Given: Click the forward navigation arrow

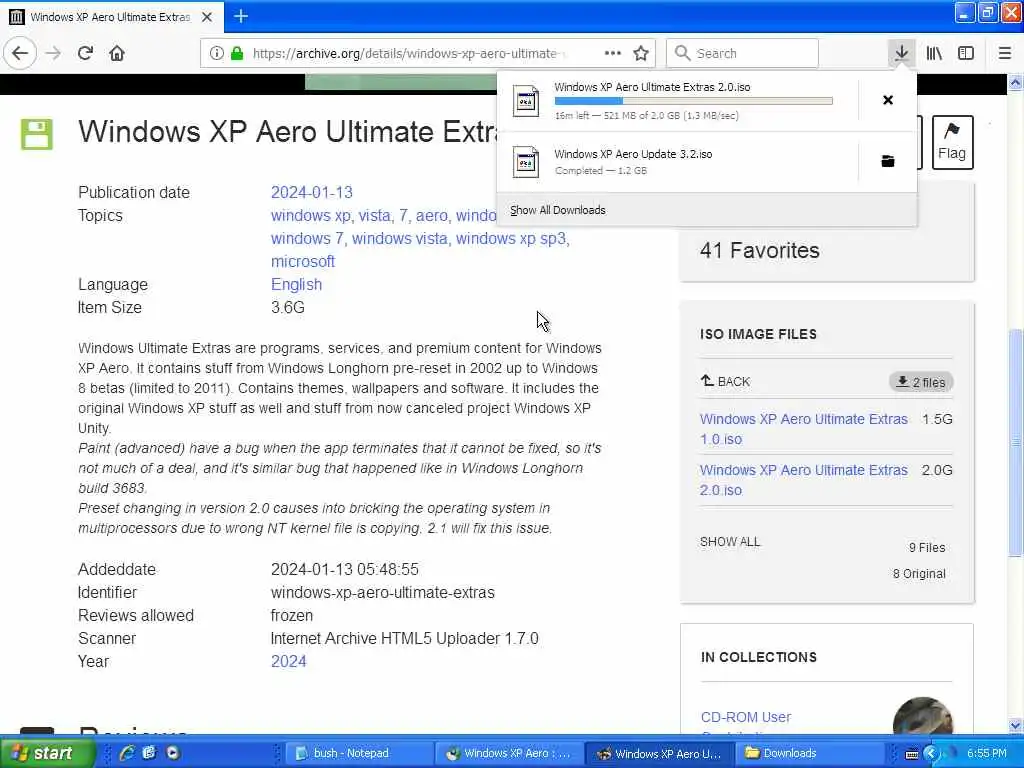Looking at the screenshot, I should (x=54, y=54).
